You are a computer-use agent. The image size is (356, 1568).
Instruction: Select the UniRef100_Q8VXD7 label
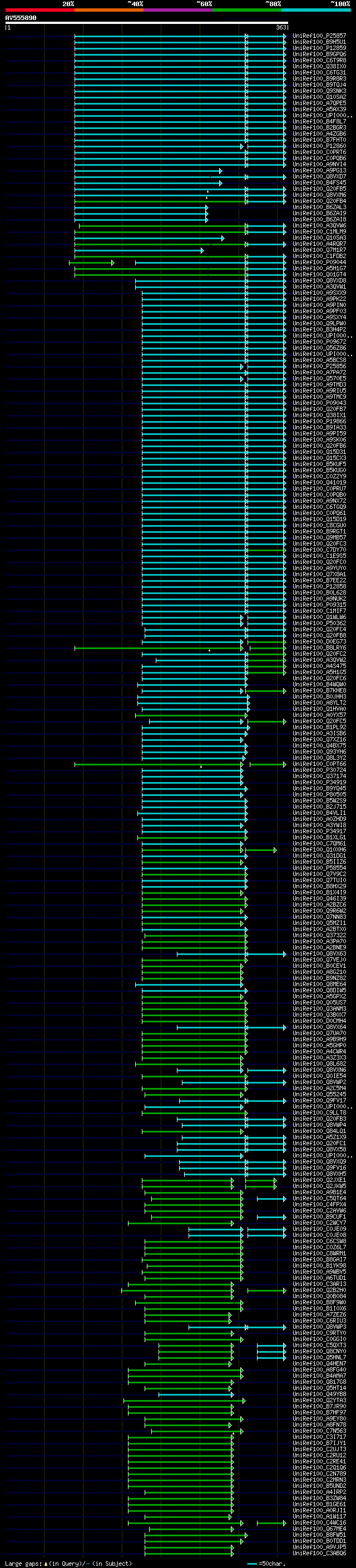319,176
